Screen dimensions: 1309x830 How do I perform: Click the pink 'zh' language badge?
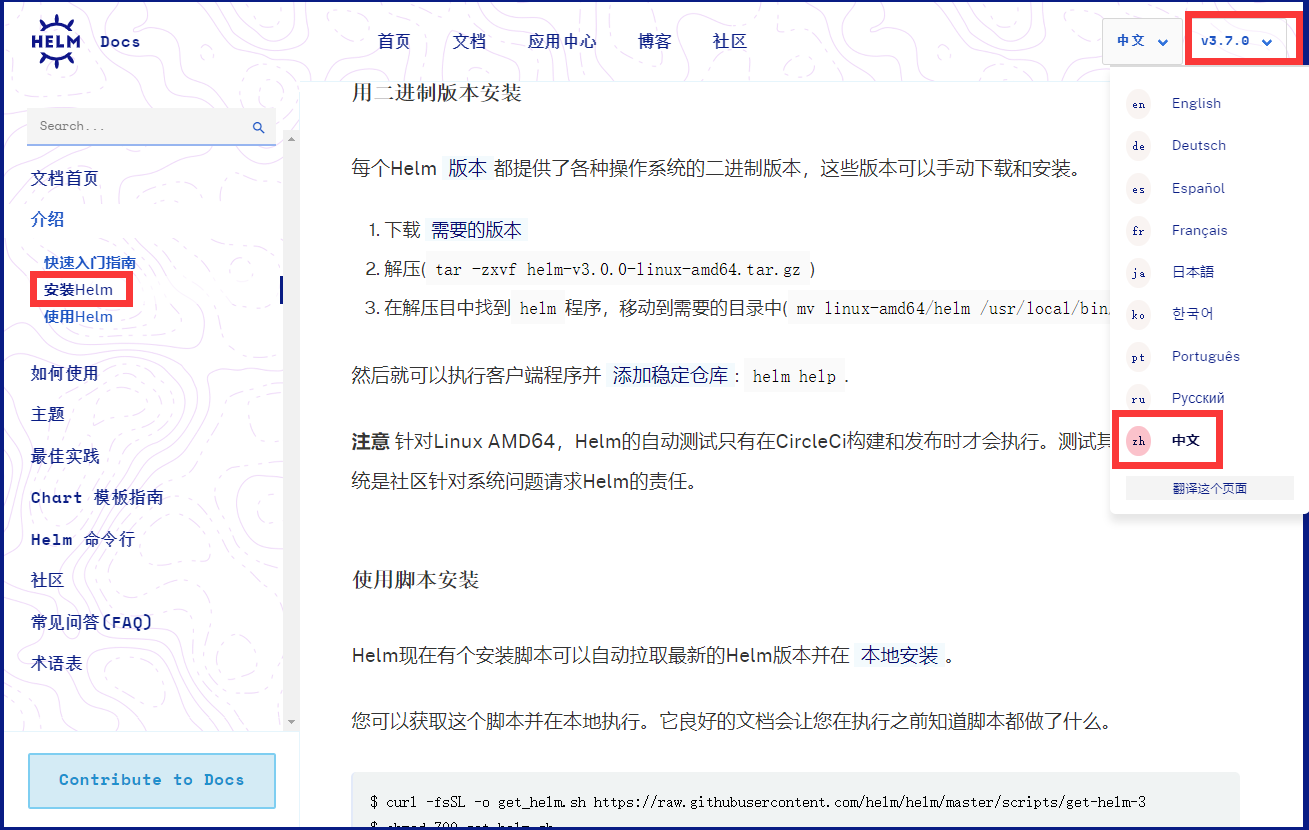[1138, 441]
